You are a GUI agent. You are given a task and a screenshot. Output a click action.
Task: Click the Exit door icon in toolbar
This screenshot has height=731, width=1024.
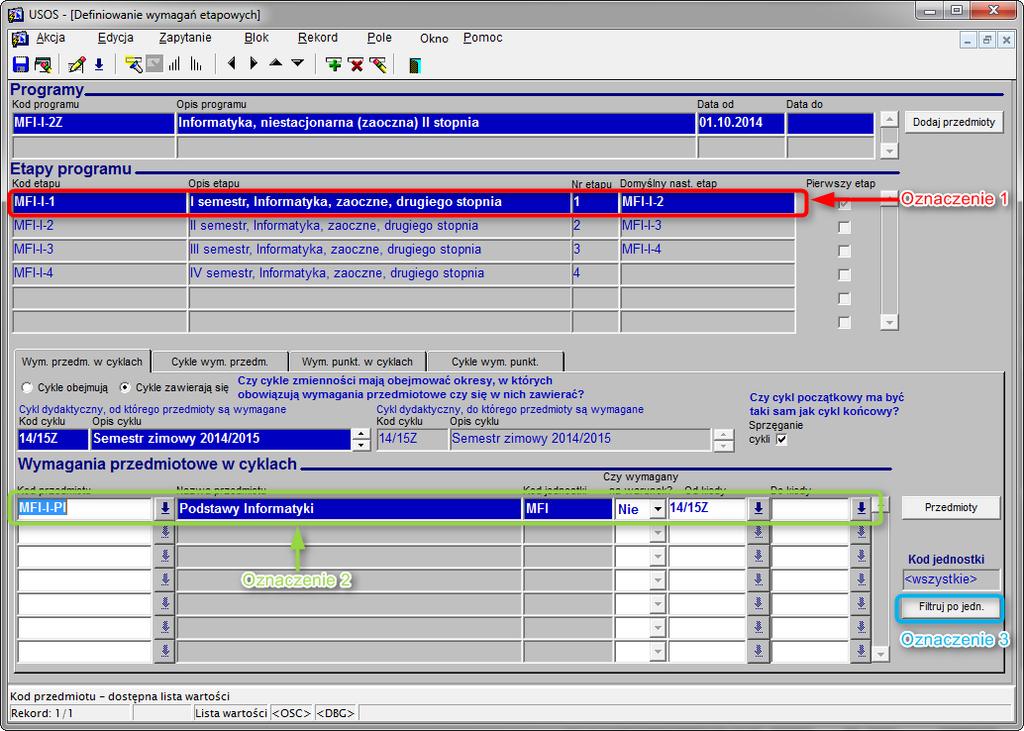[415, 65]
